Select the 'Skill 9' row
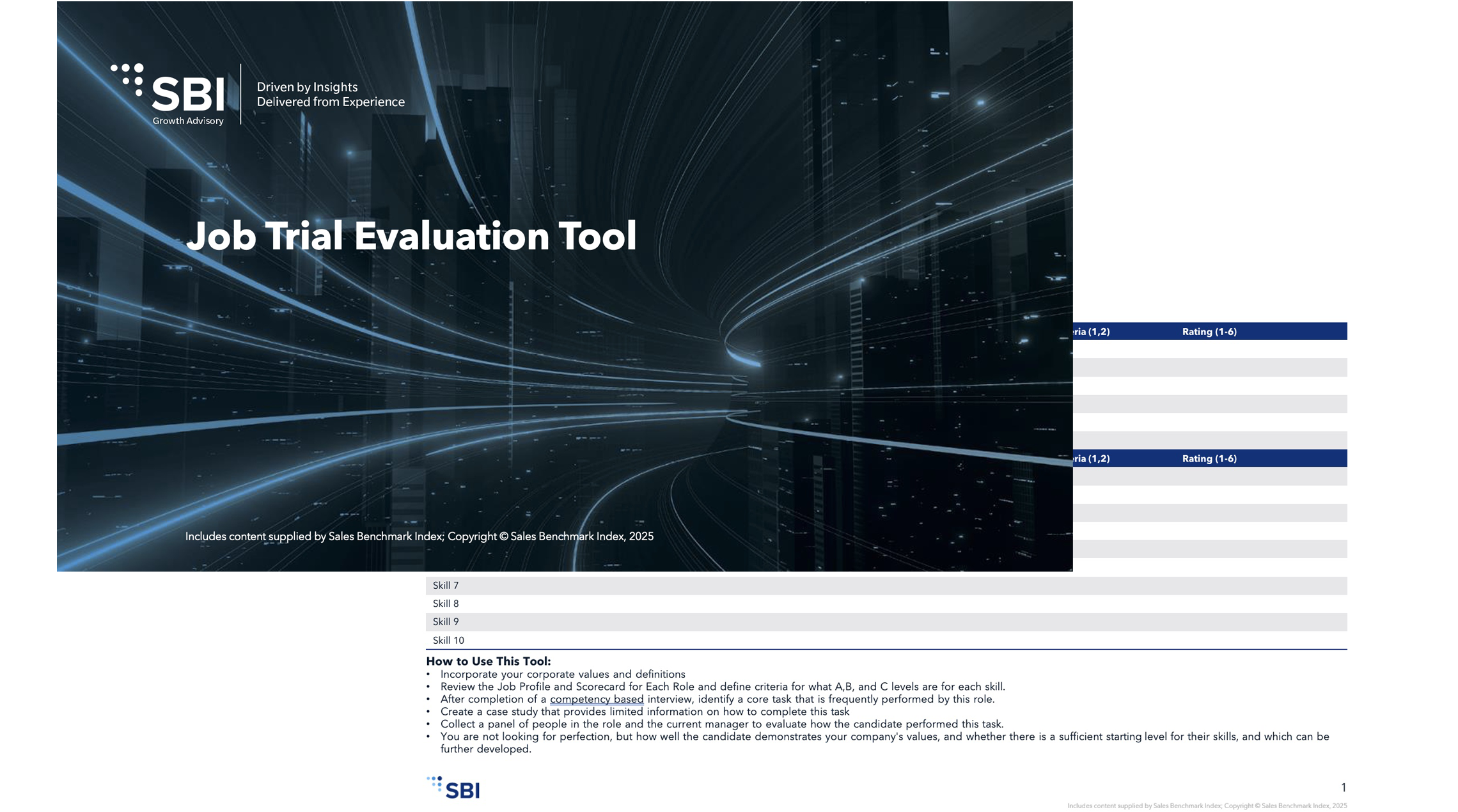Screen dimensions: 1458x812 pos(886,621)
